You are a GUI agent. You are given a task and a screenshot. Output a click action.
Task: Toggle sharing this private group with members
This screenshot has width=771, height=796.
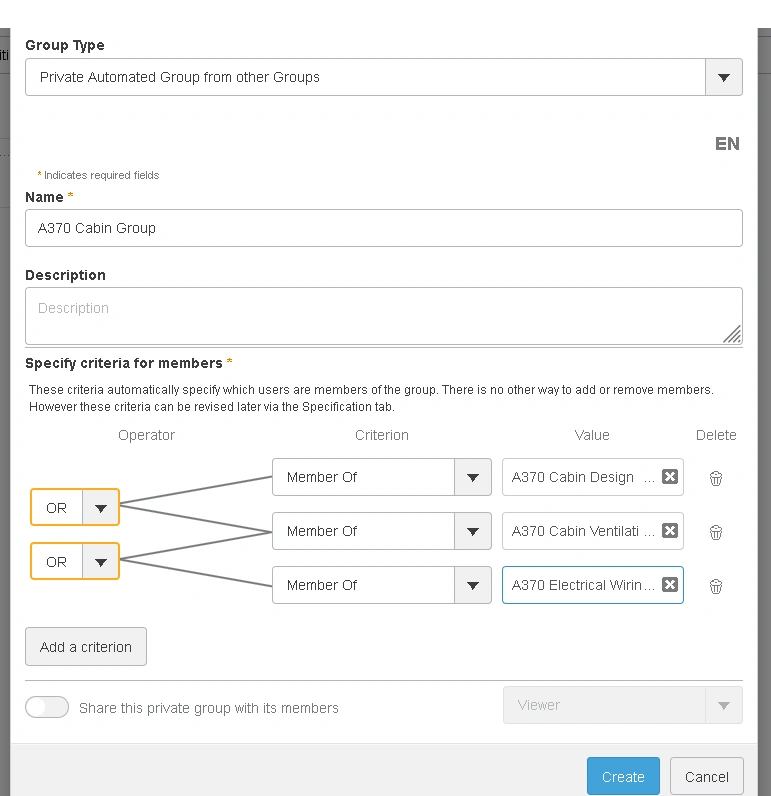click(47, 707)
